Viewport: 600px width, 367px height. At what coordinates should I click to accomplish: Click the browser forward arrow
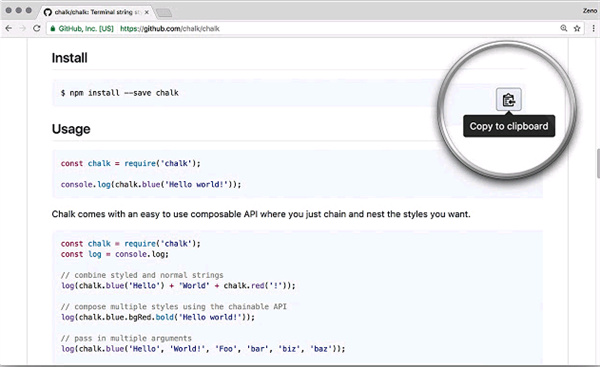[x=23, y=28]
